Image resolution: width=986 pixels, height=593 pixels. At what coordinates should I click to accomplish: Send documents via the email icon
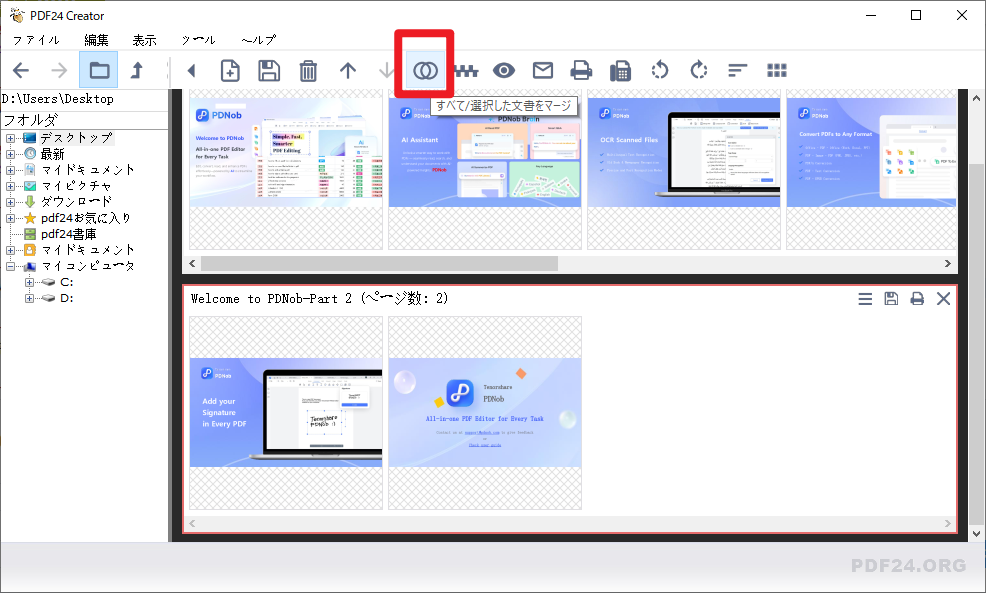542,70
